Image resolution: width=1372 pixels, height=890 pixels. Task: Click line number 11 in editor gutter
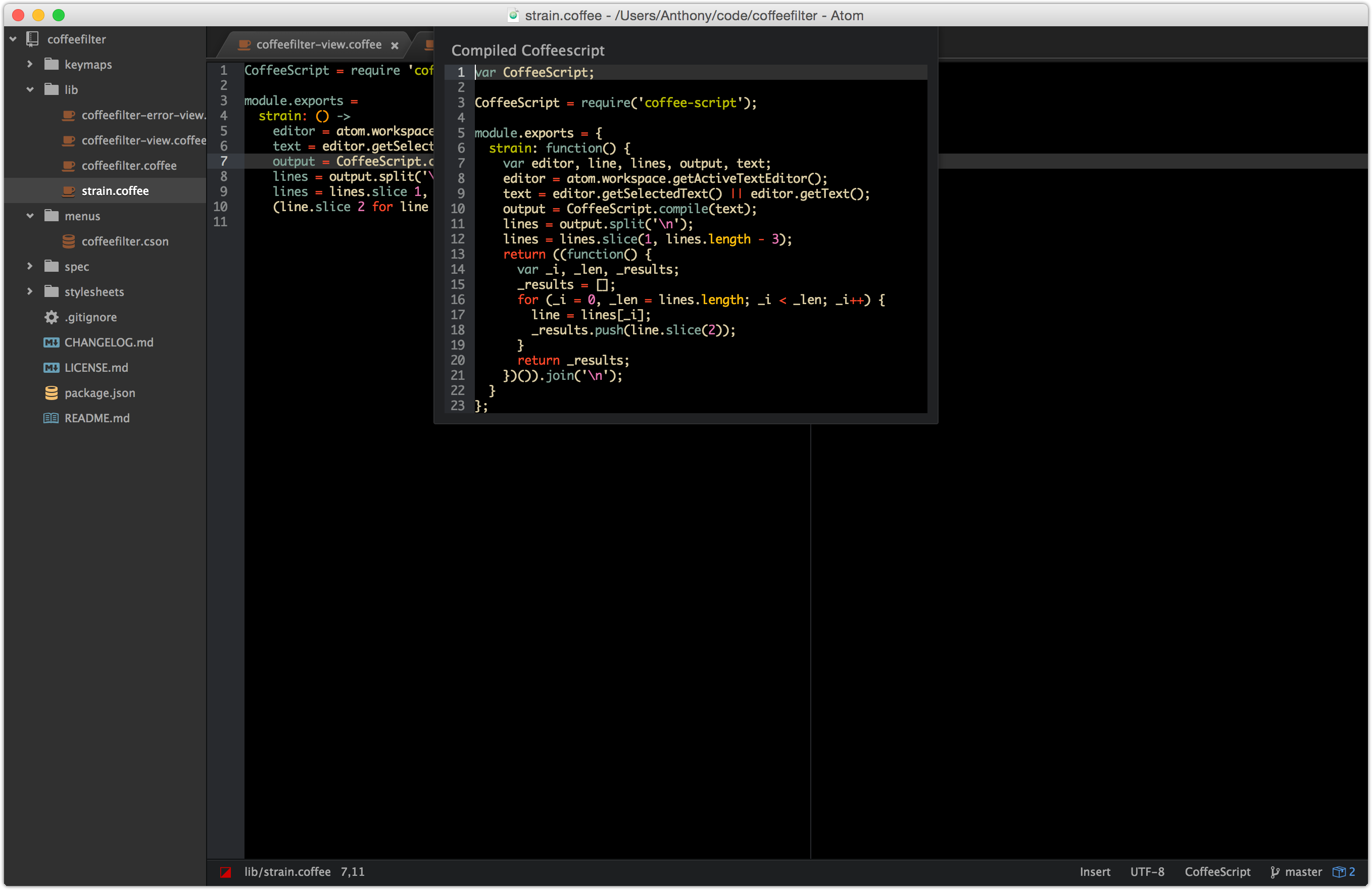(220, 221)
